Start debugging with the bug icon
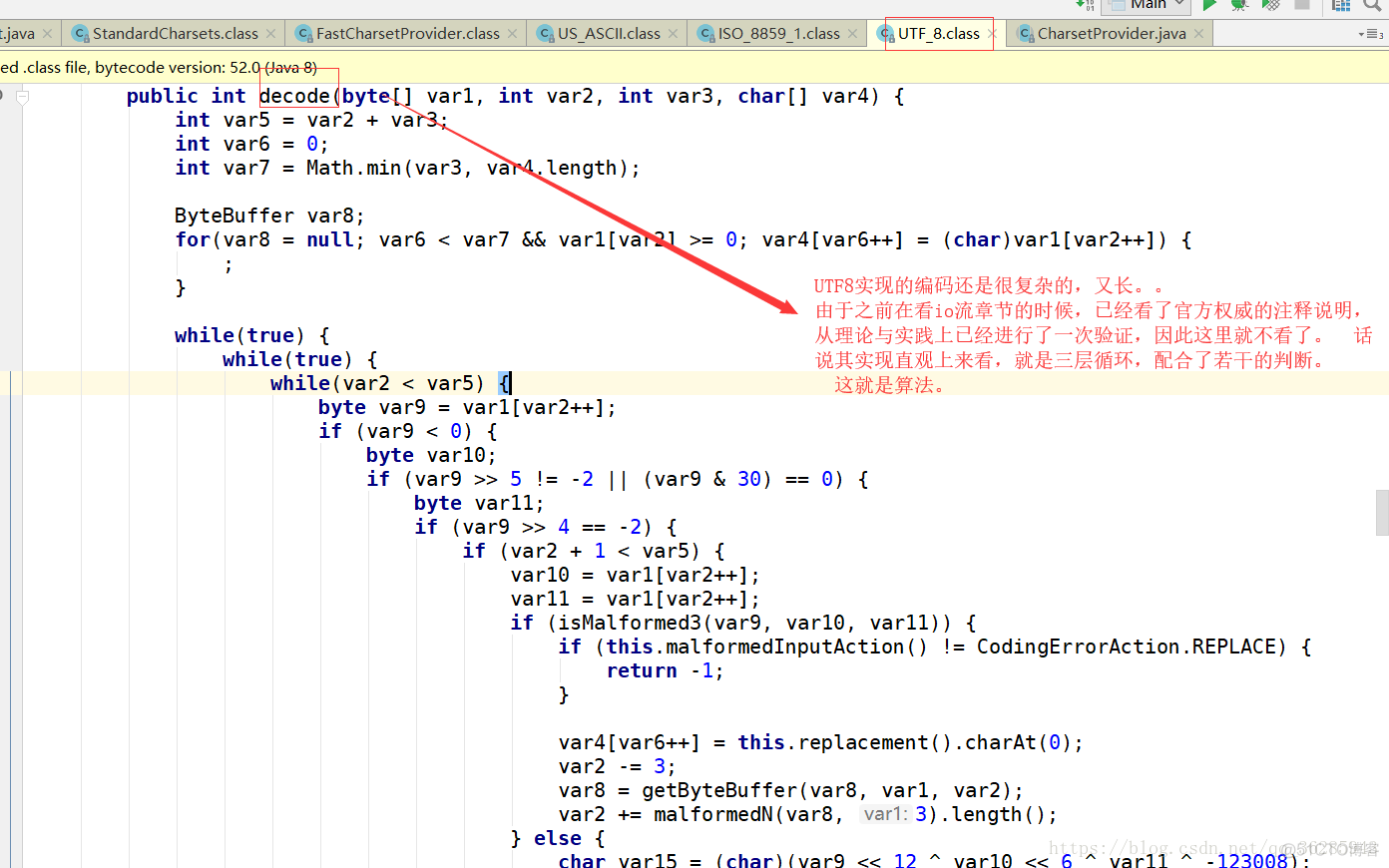1389x868 pixels. [1239, 5]
